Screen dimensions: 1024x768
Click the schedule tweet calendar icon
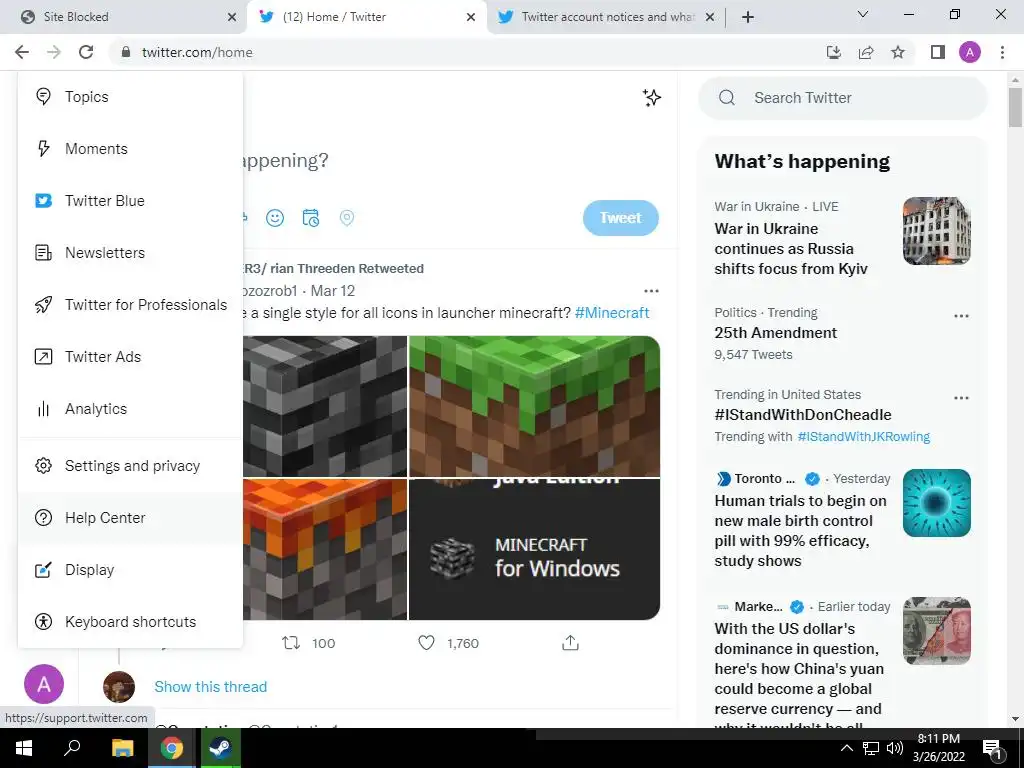pos(311,218)
